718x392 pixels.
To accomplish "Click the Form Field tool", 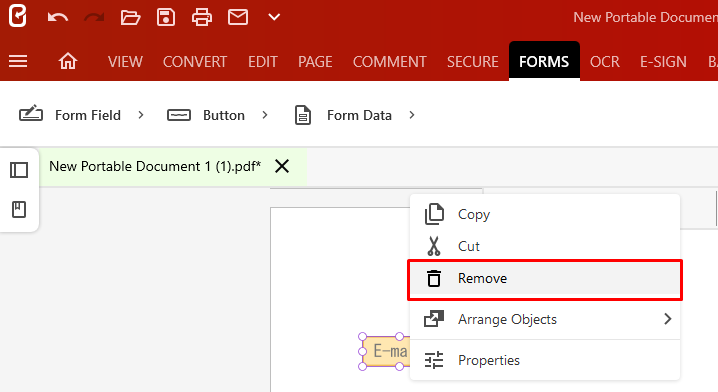I will tap(70, 115).
